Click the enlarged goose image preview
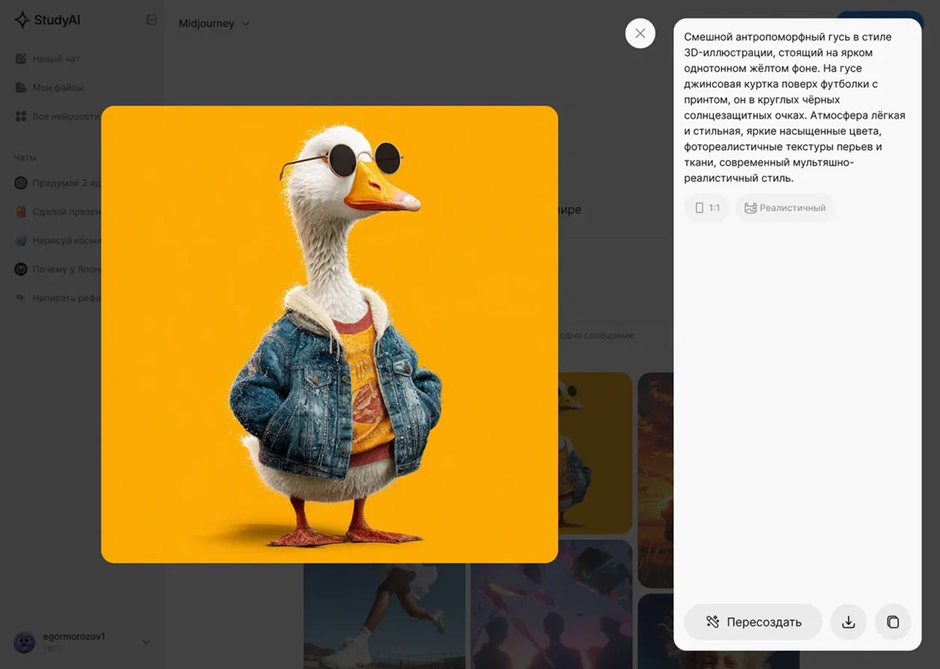This screenshot has width=940, height=669. 329,334
